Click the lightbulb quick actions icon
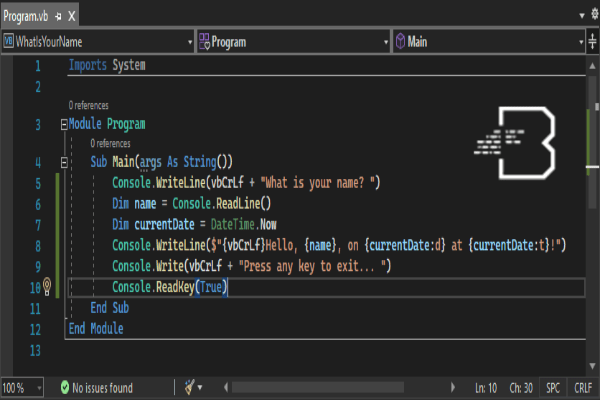The width and height of the screenshot is (600, 400). pyautogui.click(x=47, y=286)
